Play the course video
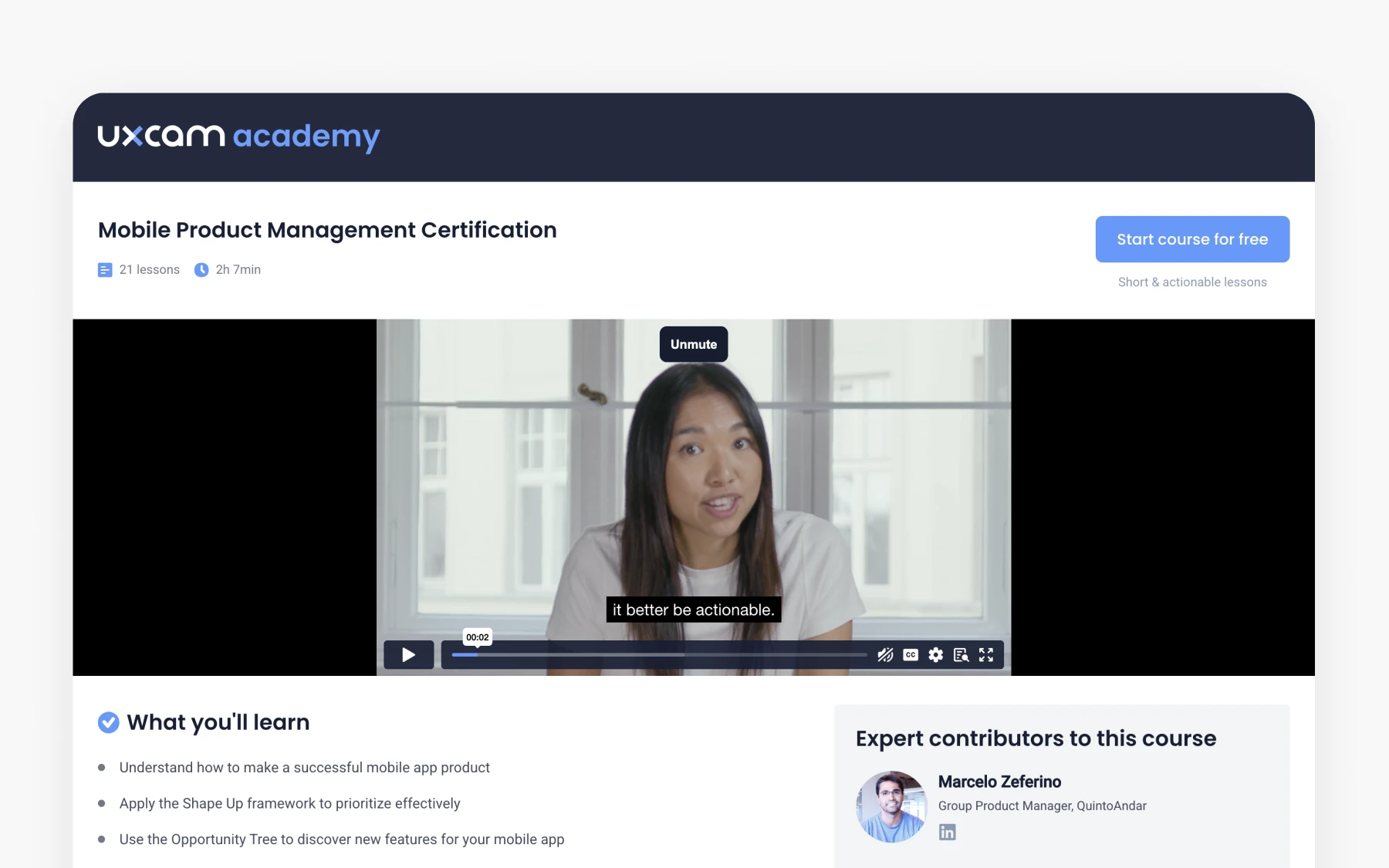The width and height of the screenshot is (1389, 868). tap(409, 655)
